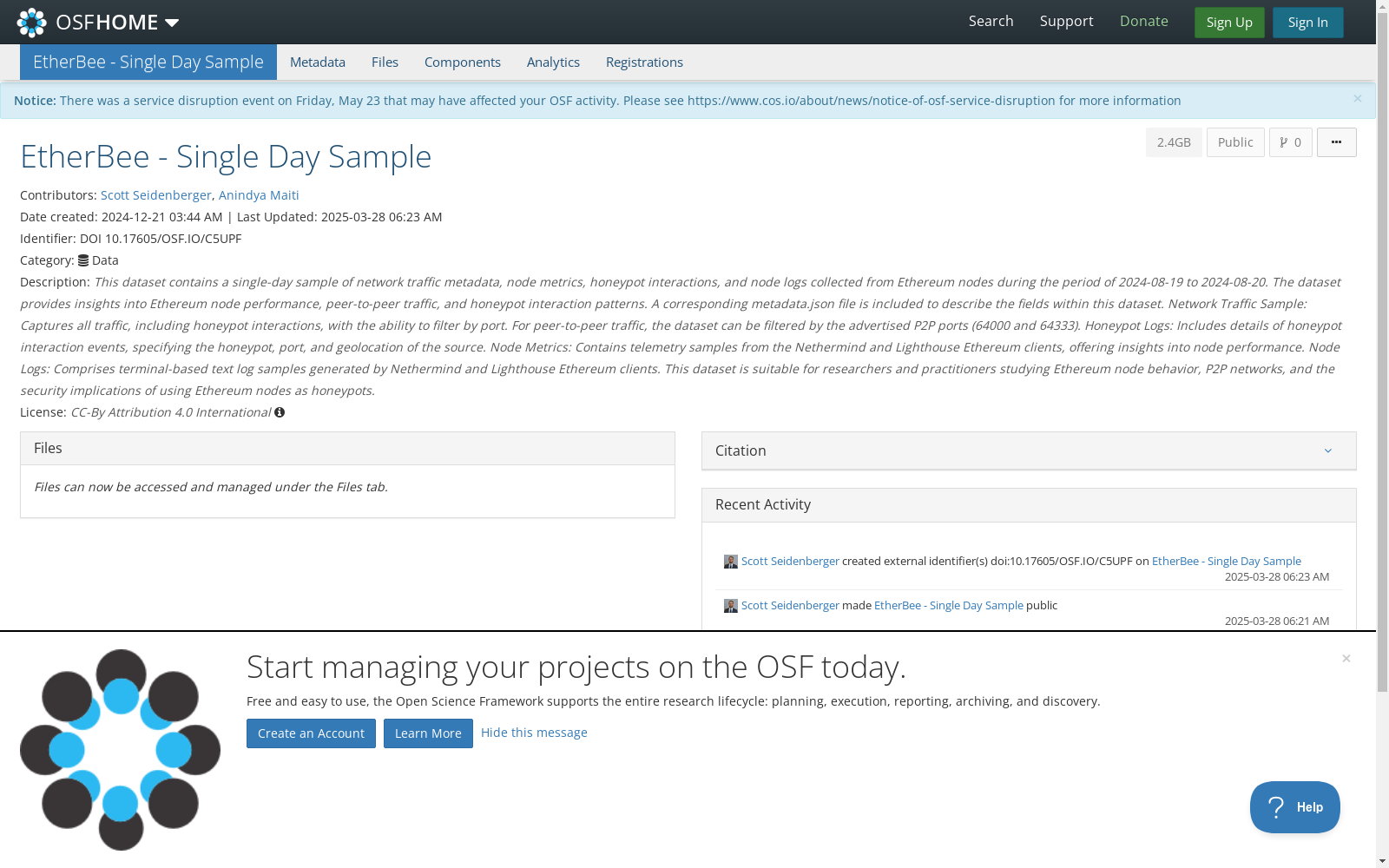Open the Components tab

click(x=463, y=62)
